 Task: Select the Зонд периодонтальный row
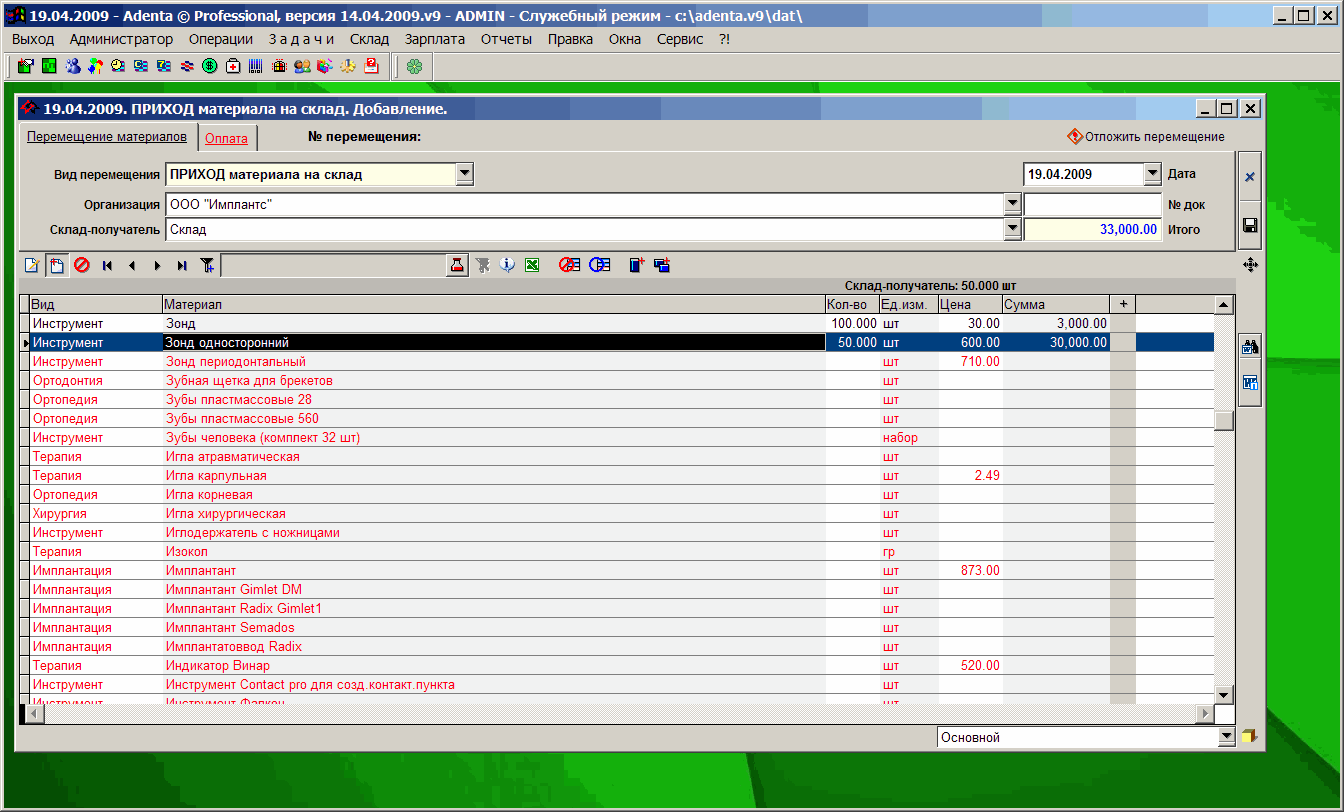click(x=236, y=361)
